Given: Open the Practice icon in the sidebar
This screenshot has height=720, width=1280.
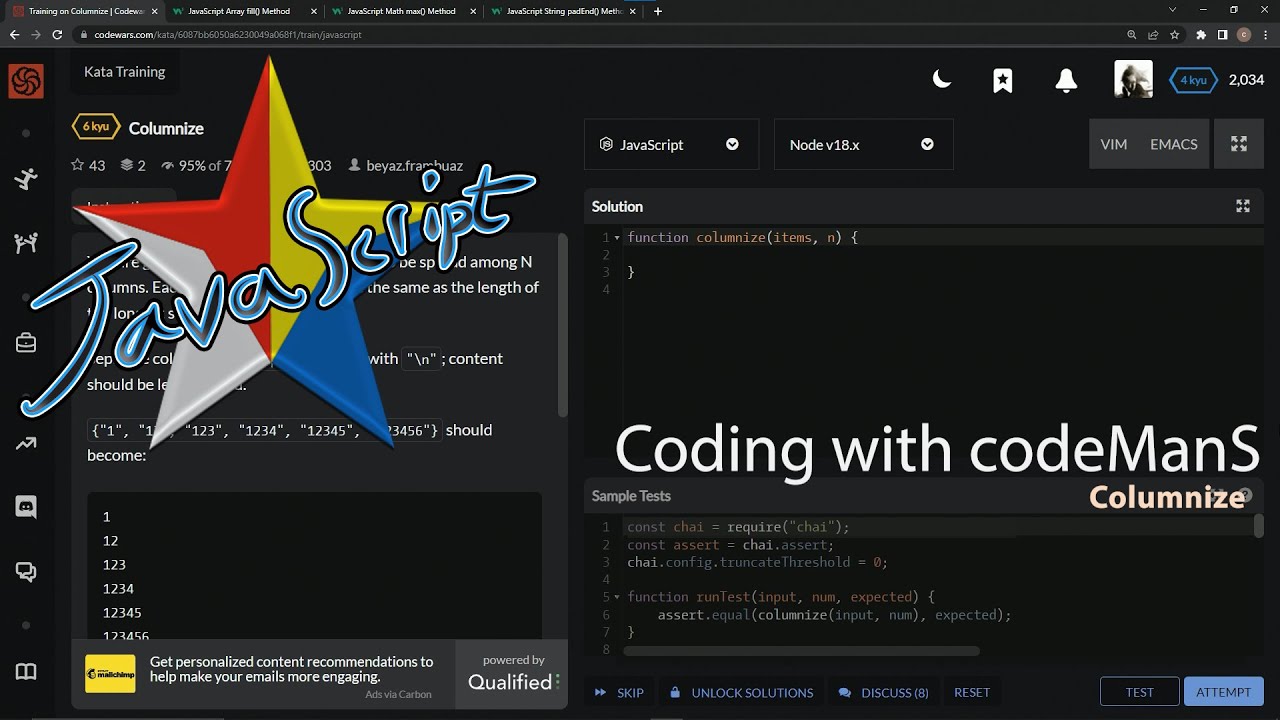Looking at the screenshot, I should click(x=26, y=179).
